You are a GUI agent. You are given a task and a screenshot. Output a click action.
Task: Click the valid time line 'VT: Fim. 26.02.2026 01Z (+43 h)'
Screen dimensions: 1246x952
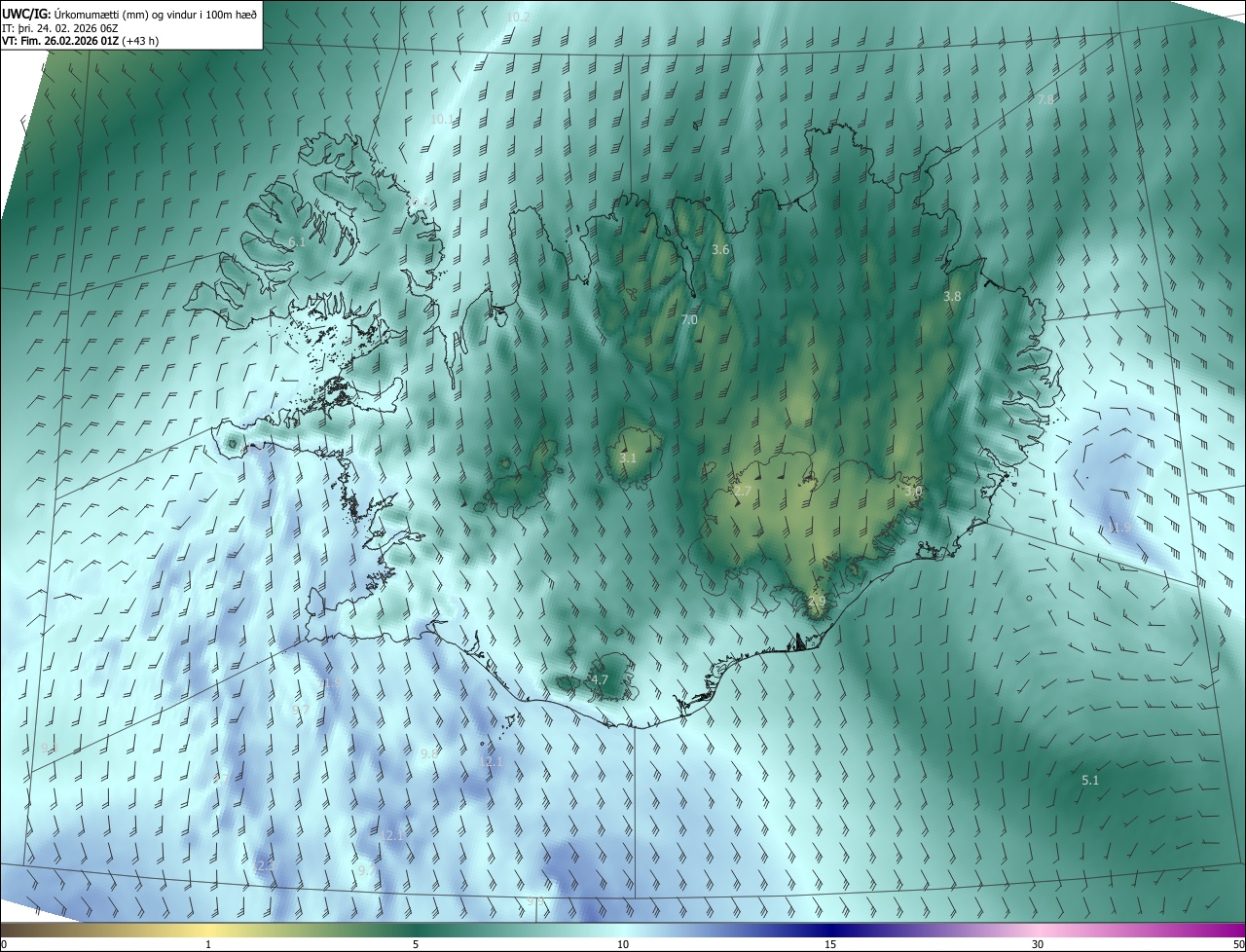[x=81, y=41]
